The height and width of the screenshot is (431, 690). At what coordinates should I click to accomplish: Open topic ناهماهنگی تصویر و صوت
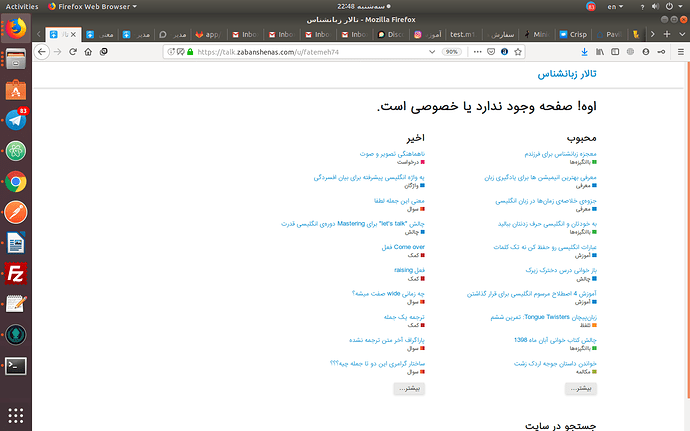[392, 154]
